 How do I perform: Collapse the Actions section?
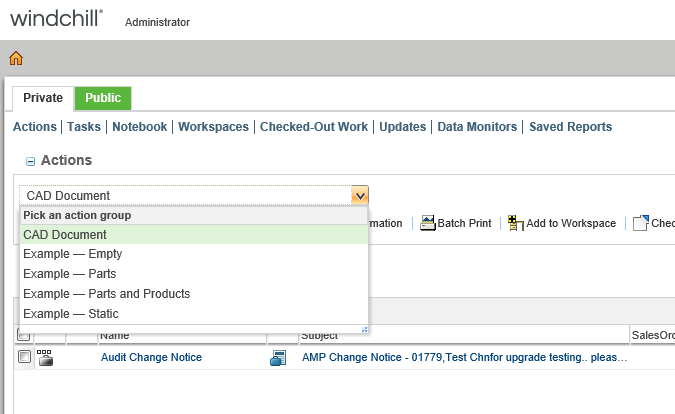(x=30, y=161)
